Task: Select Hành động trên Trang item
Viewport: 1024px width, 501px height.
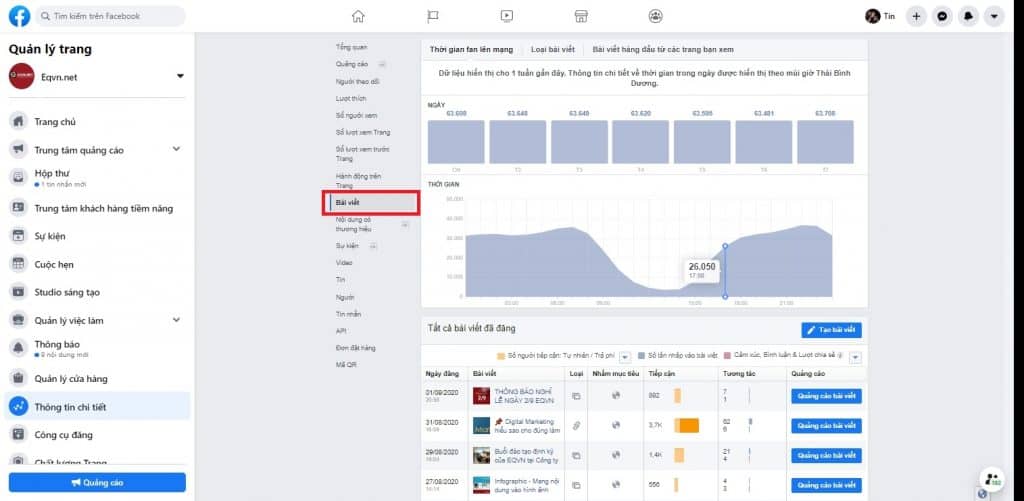Action: (x=359, y=180)
